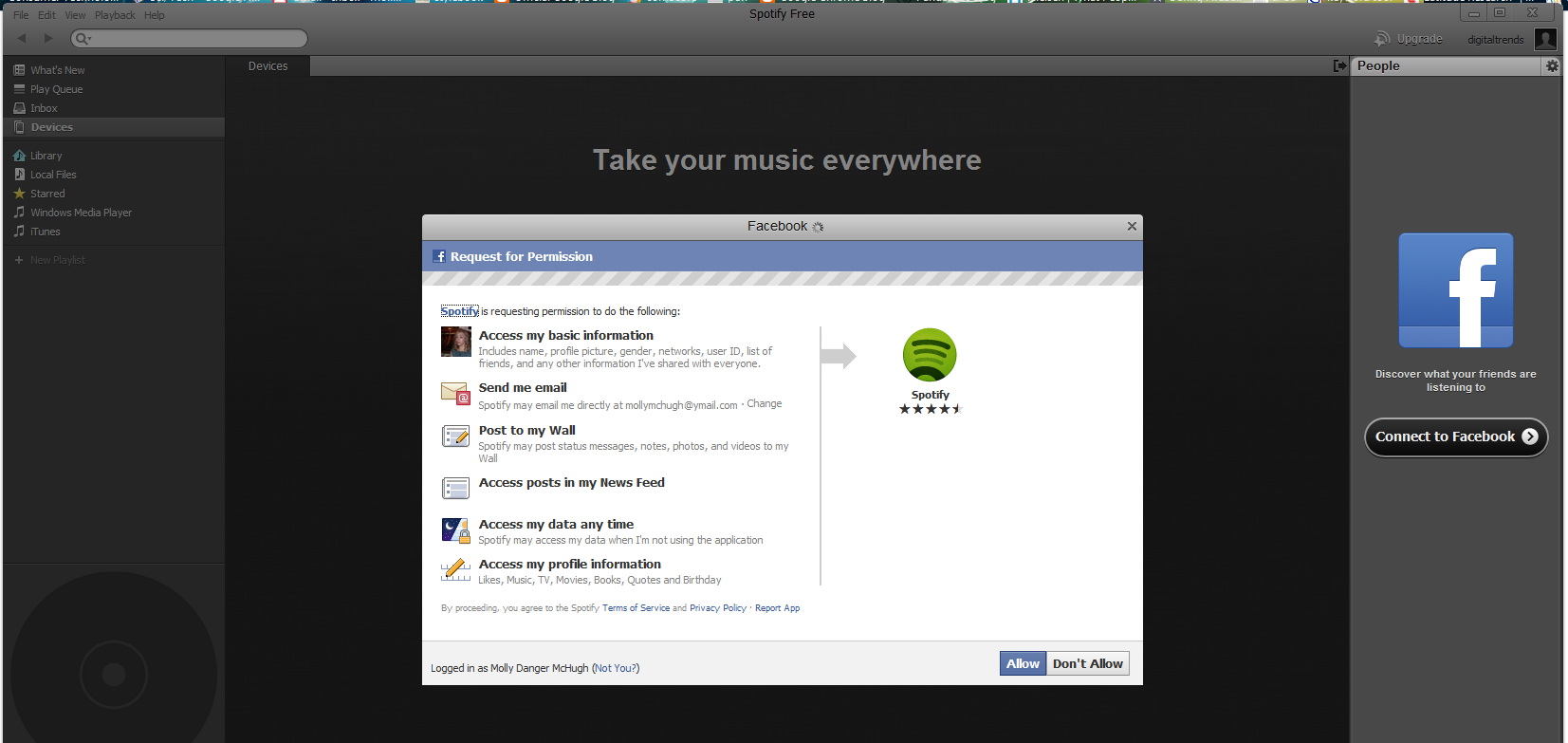Open Terms of Service link
Screen dimensions: 1568x743
tap(636, 608)
